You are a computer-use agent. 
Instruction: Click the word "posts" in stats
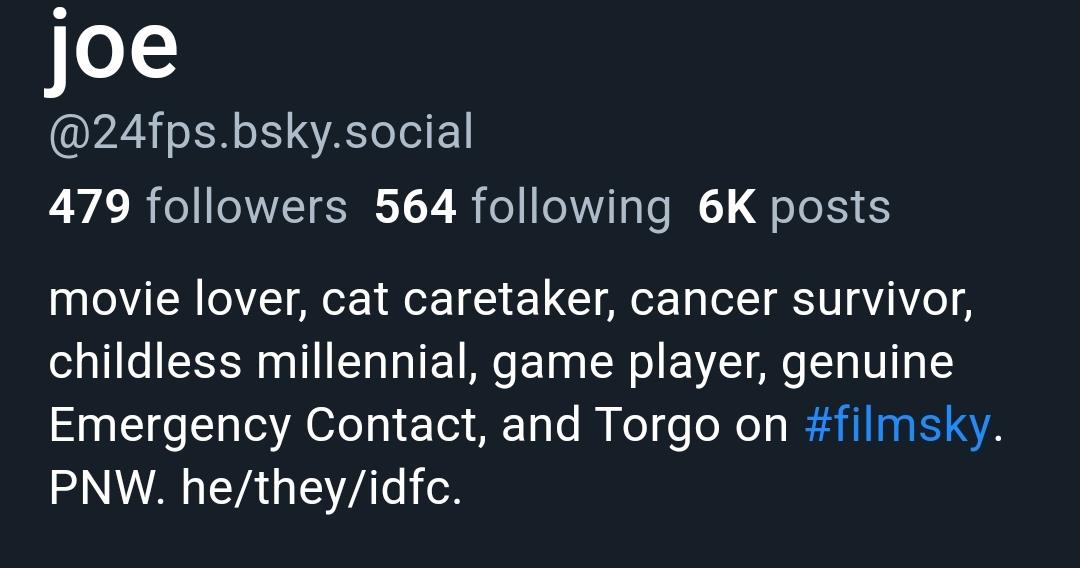click(830, 207)
